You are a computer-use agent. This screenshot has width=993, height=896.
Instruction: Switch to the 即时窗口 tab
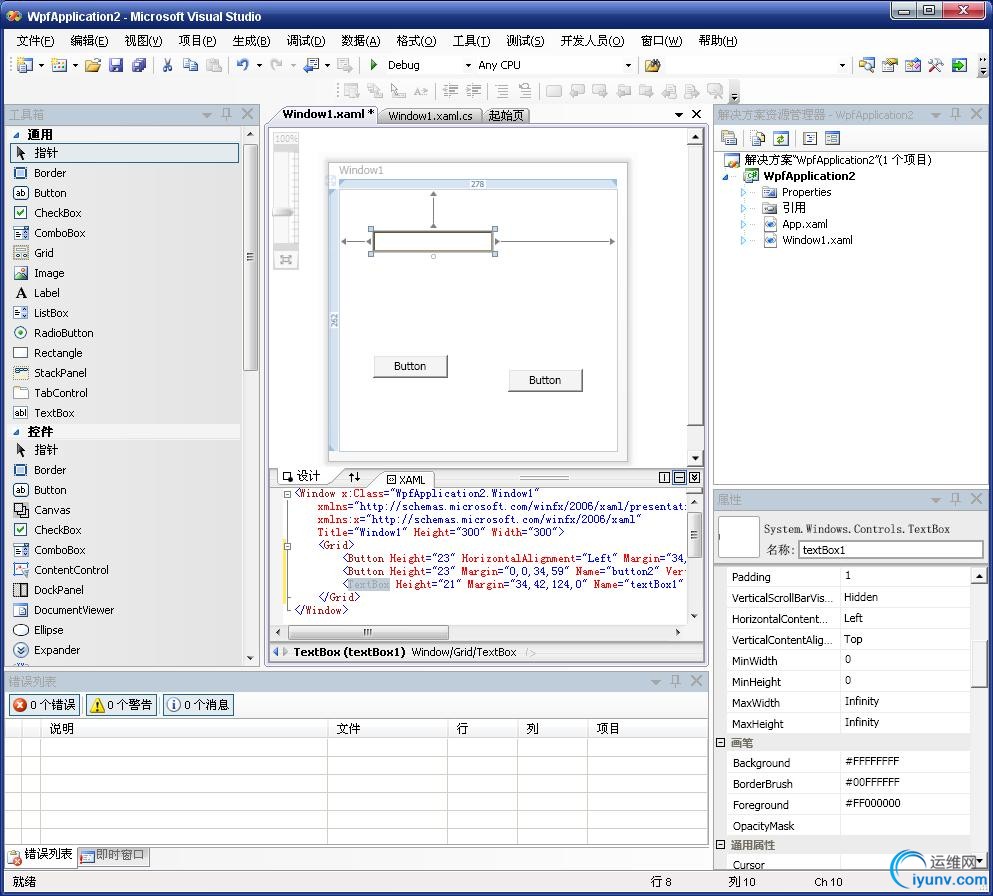coord(115,855)
